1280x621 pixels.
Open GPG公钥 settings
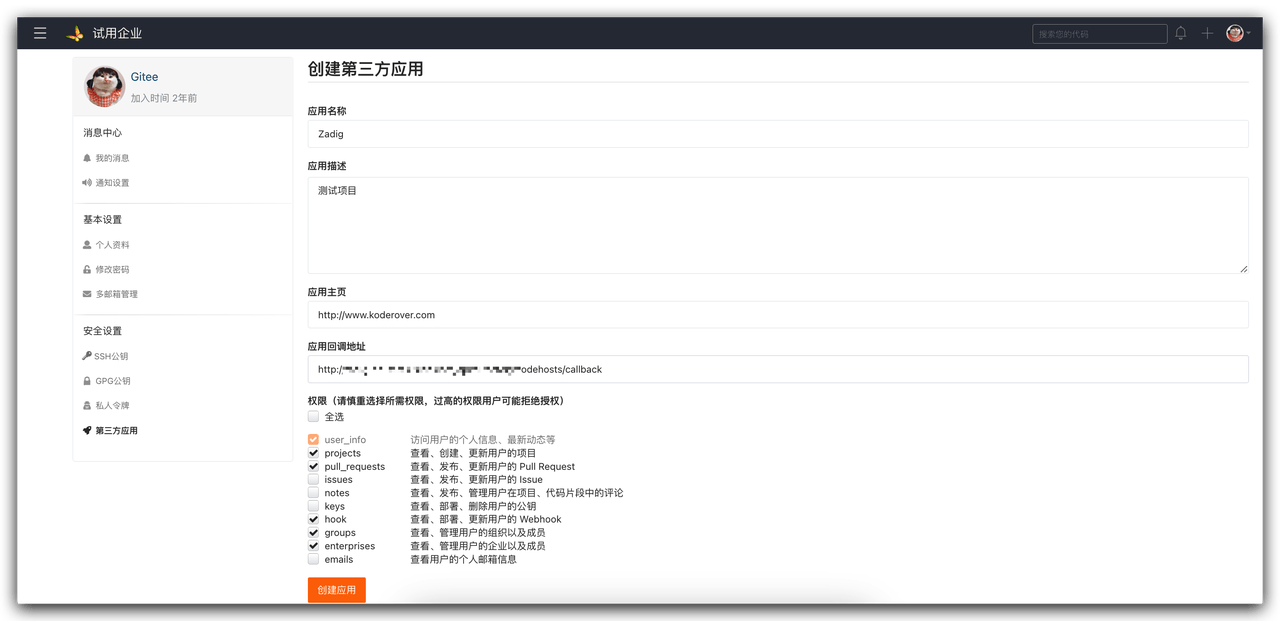pyautogui.click(x=112, y=381)
